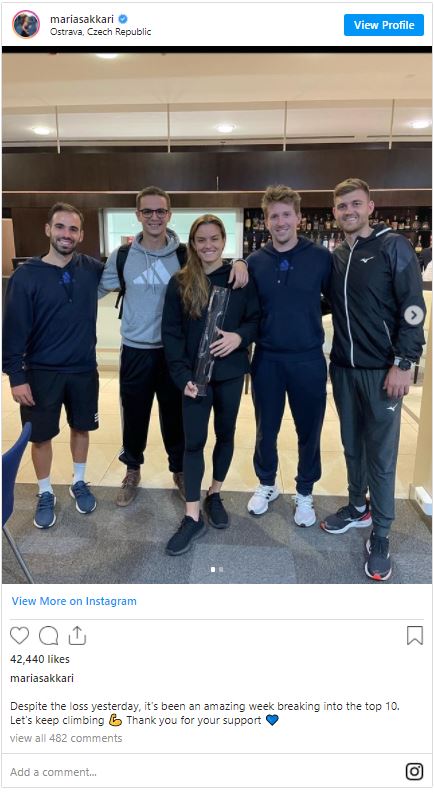
Task: Save post with bookmark icon
Action: coord(415,635)
